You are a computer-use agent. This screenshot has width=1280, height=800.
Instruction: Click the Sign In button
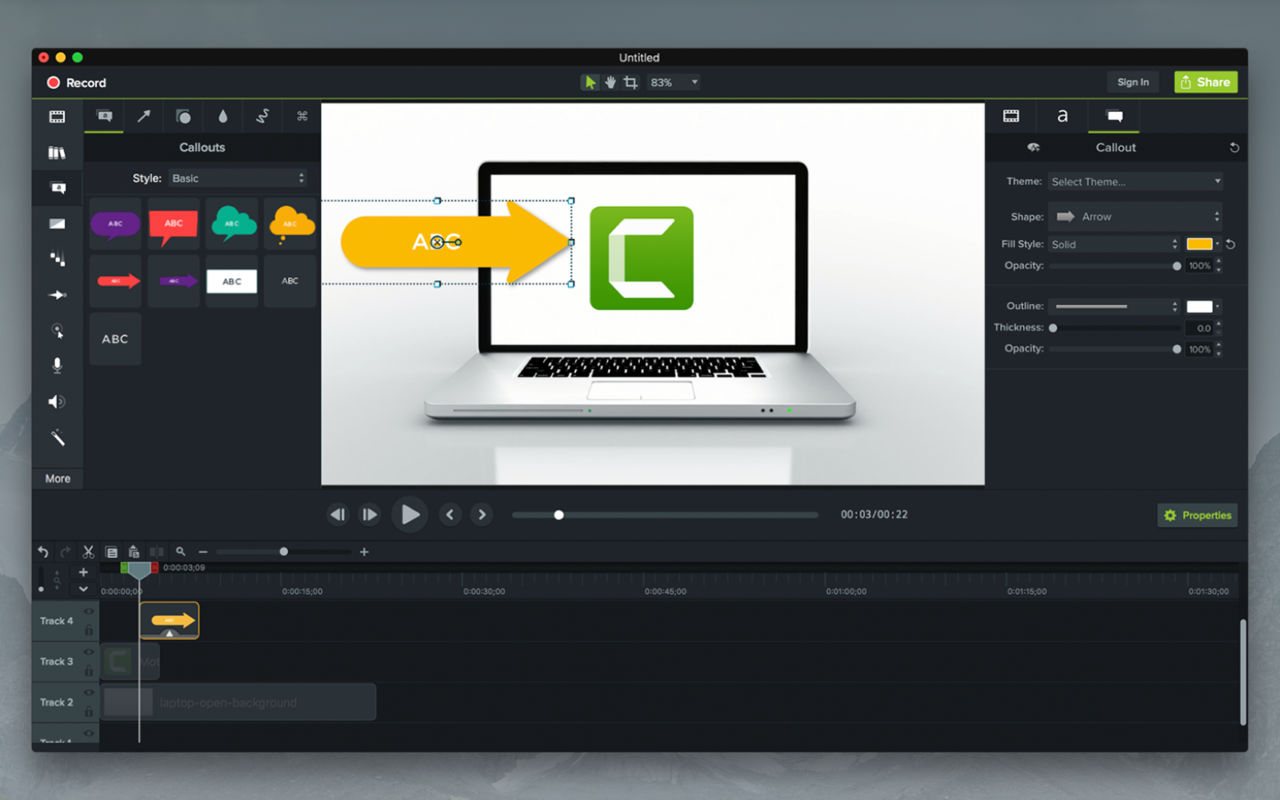tap(1133, 82)
